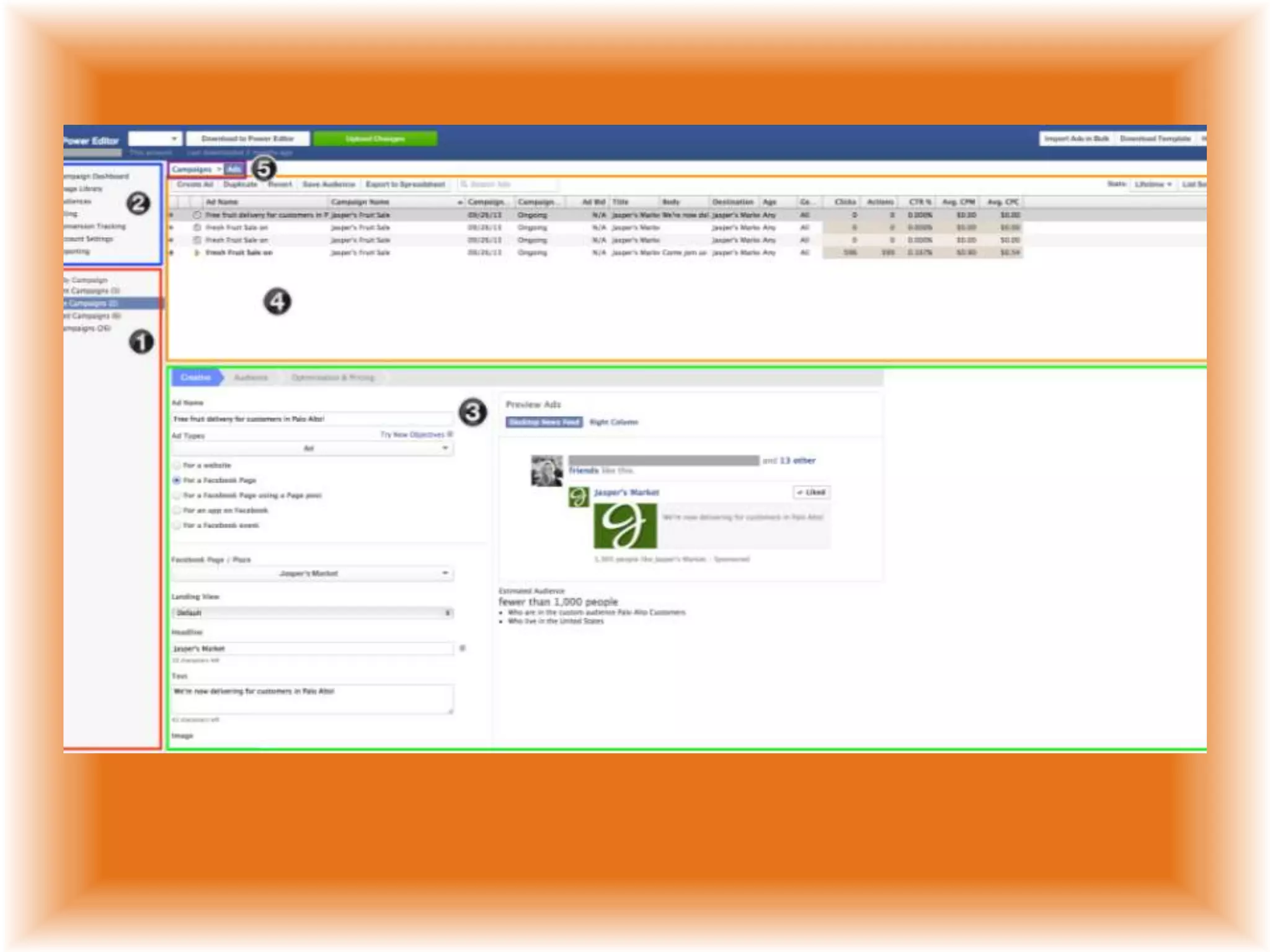The width and height of the screenshot is (1270, 952).
Task: Click the Liked button checkmark in preview
Action: (x=801, y=492)
